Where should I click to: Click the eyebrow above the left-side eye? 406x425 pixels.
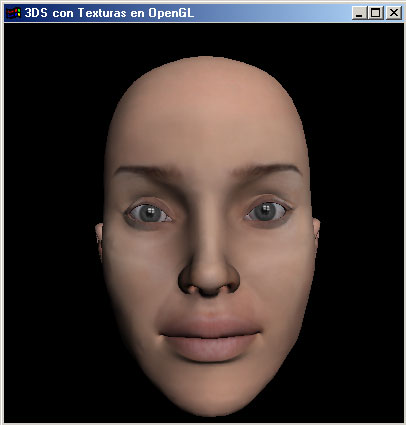tap(148, 173)
